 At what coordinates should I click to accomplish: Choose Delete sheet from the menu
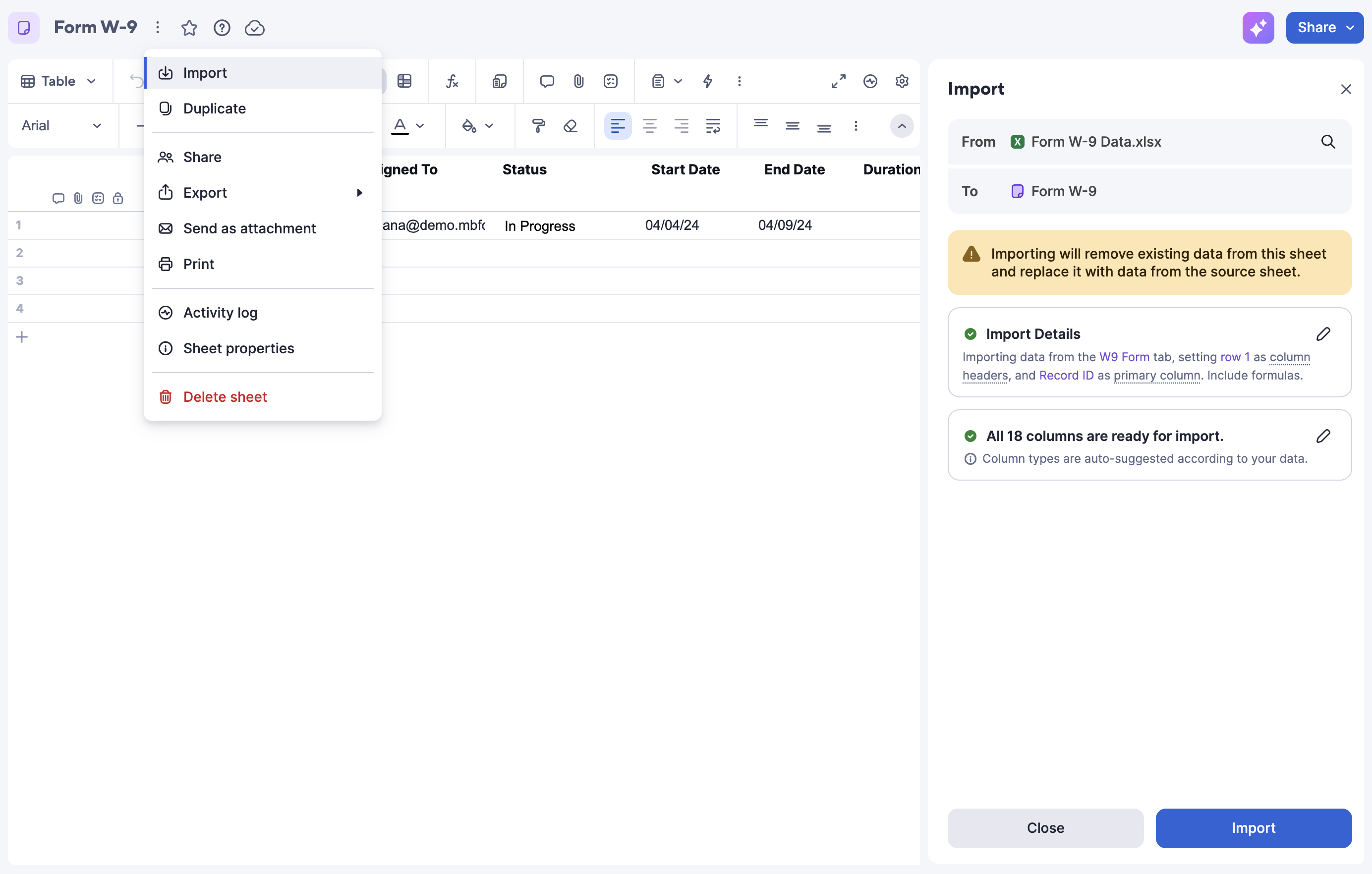(x=263, y=396)
